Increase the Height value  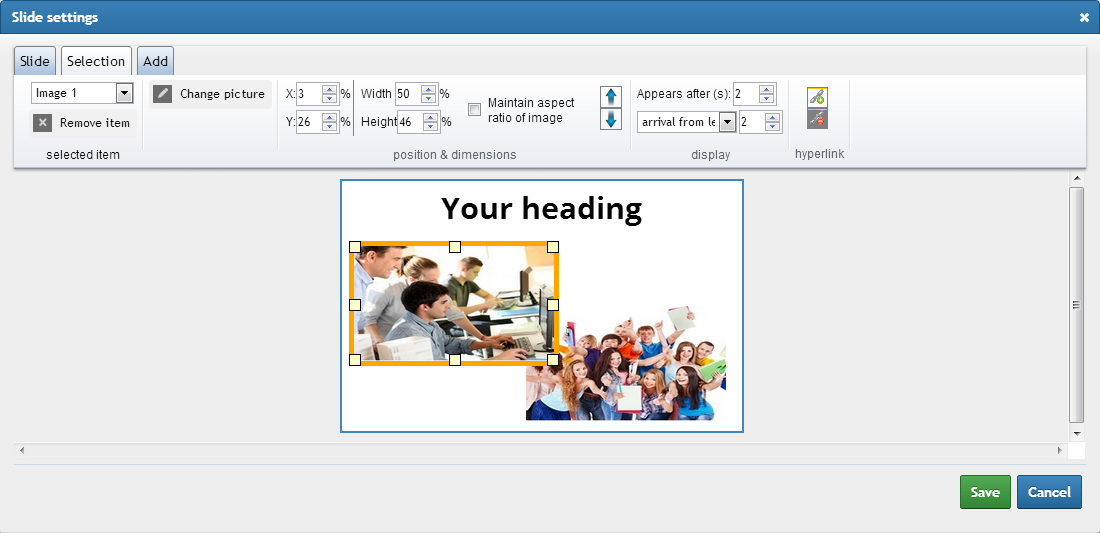click(431, 118)
